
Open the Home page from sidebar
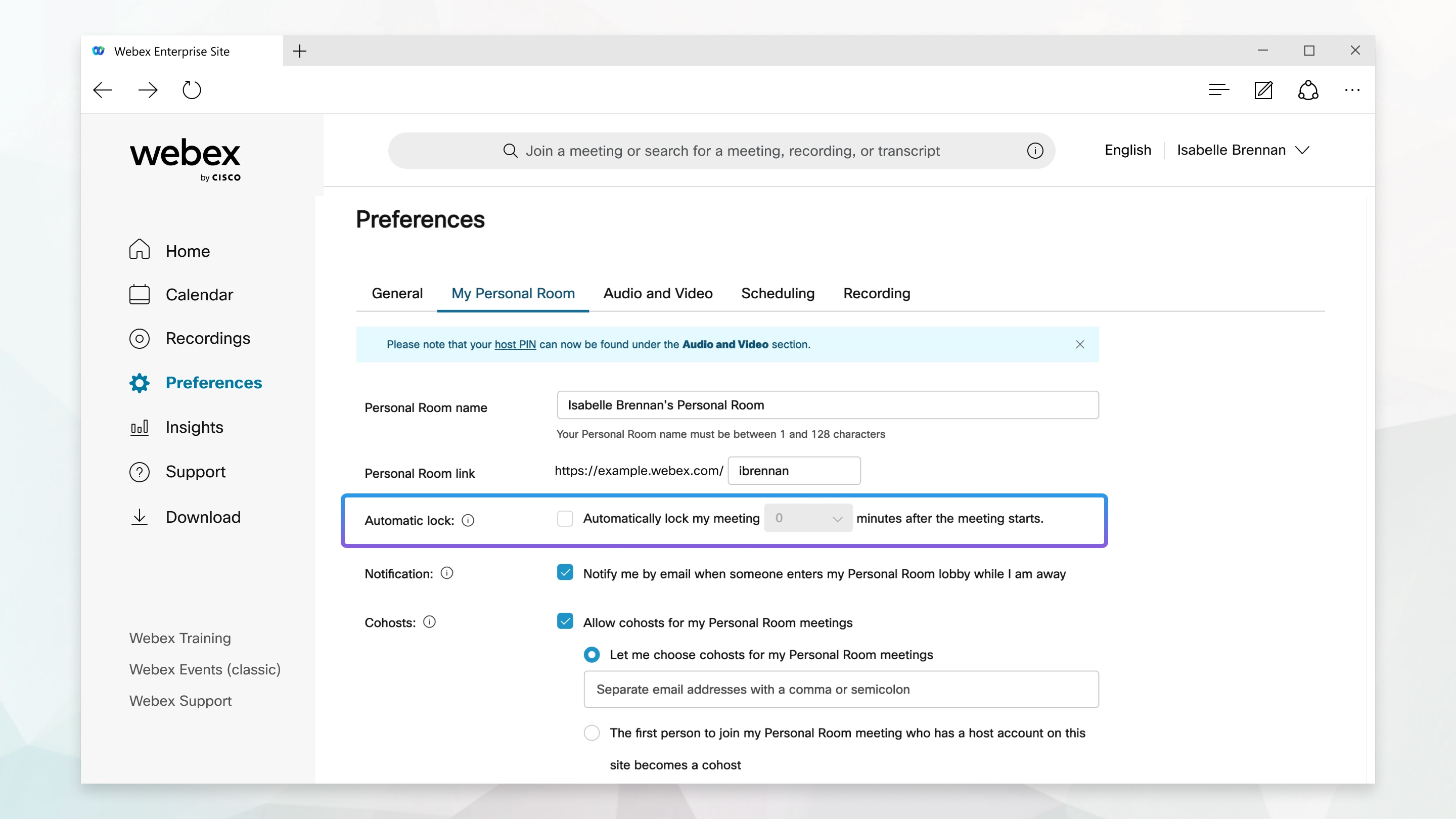(187, 250)
